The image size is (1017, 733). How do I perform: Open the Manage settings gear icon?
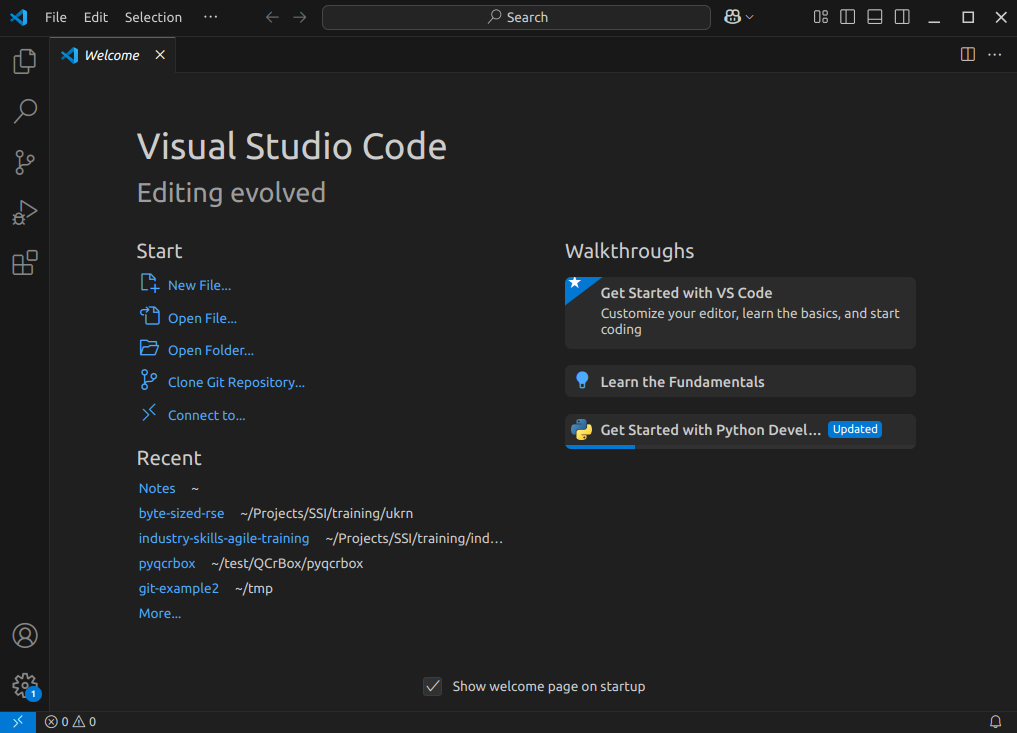click(x=25, y=685)
